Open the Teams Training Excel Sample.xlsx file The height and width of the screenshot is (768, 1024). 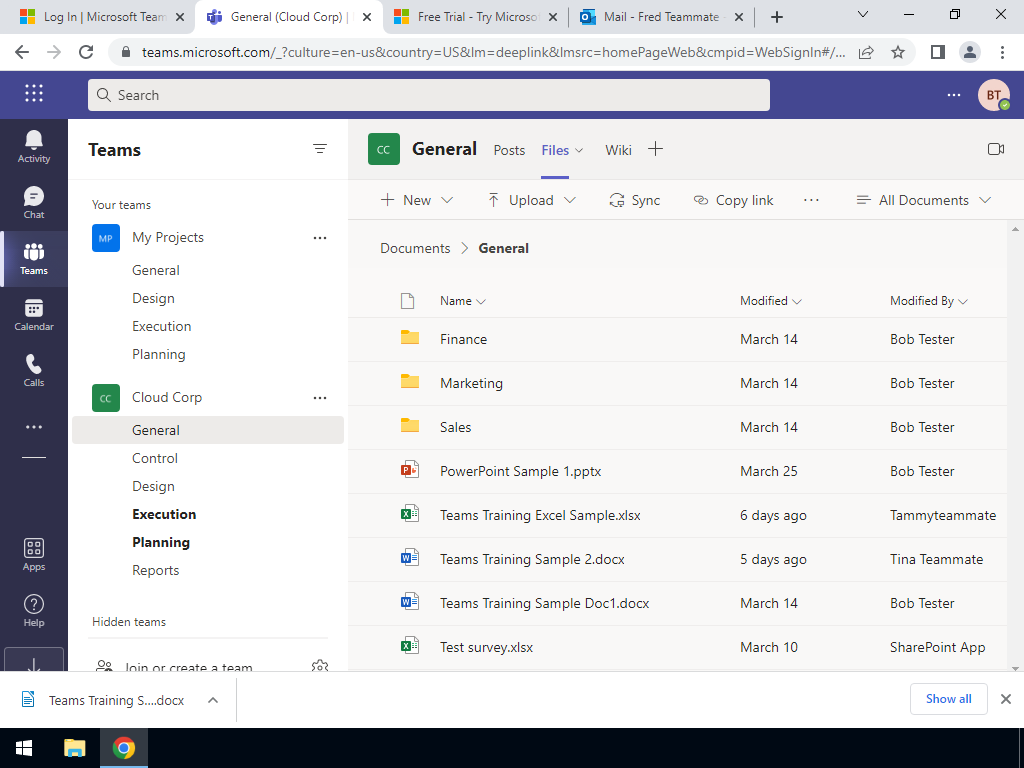tap(540, 515)
